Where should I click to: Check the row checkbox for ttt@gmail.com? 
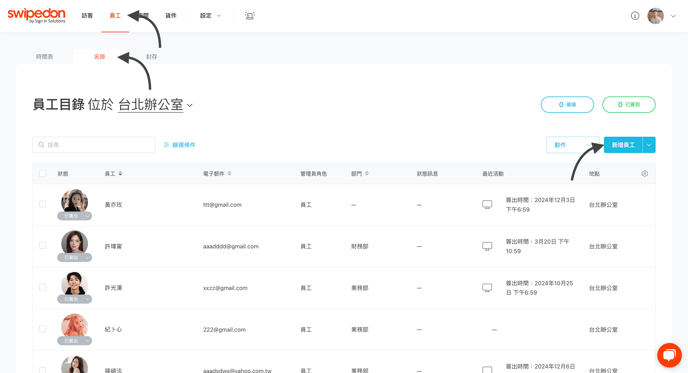[x=43, y=204]
